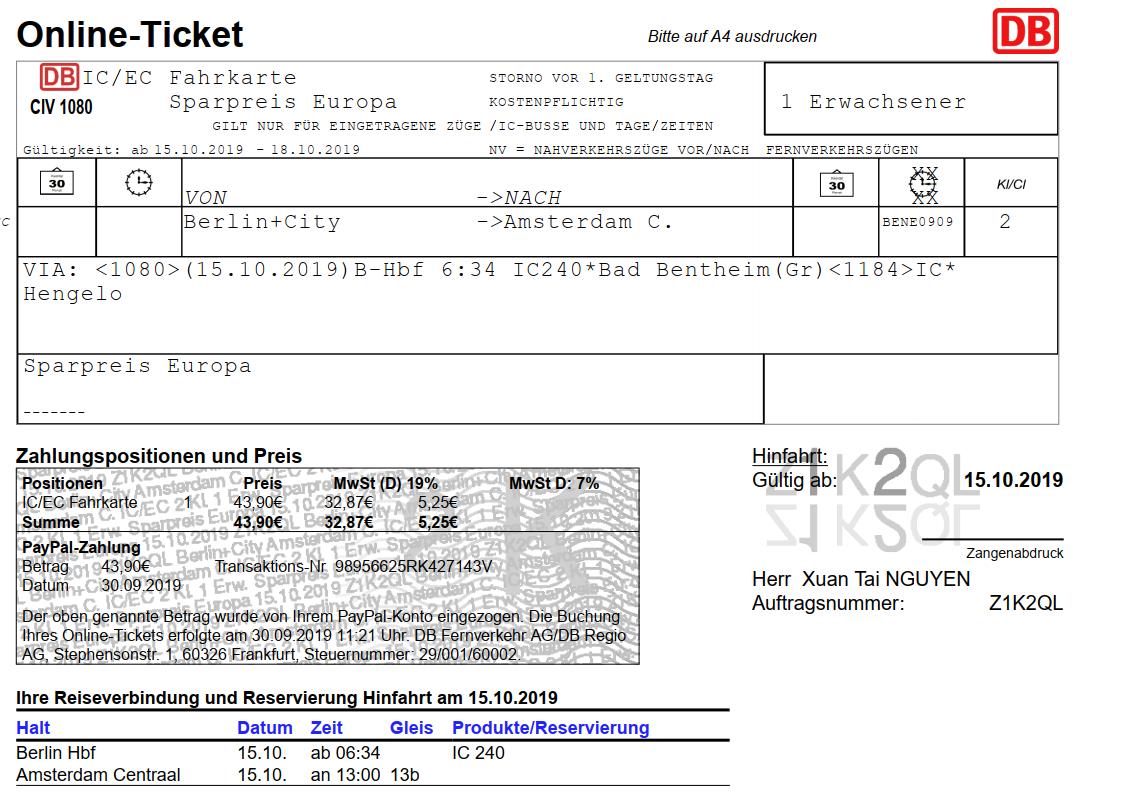Click the 'Amsterdam Centraal' stop
This screenshot has height=797, width=1121.
point(98,775)
